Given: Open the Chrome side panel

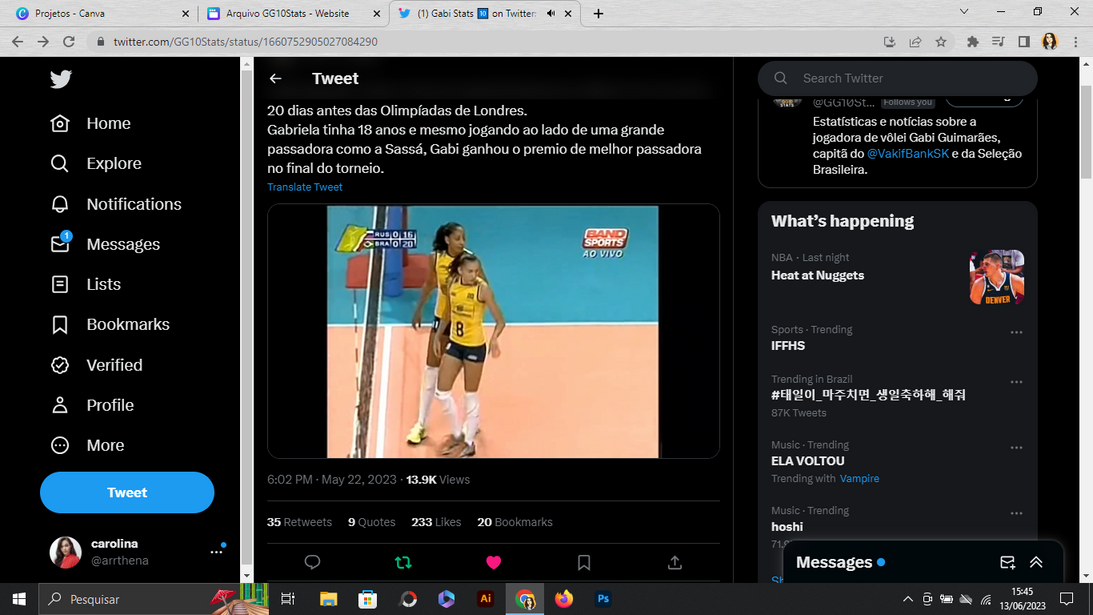Looking at the screenshot, I should [1024, 42].
